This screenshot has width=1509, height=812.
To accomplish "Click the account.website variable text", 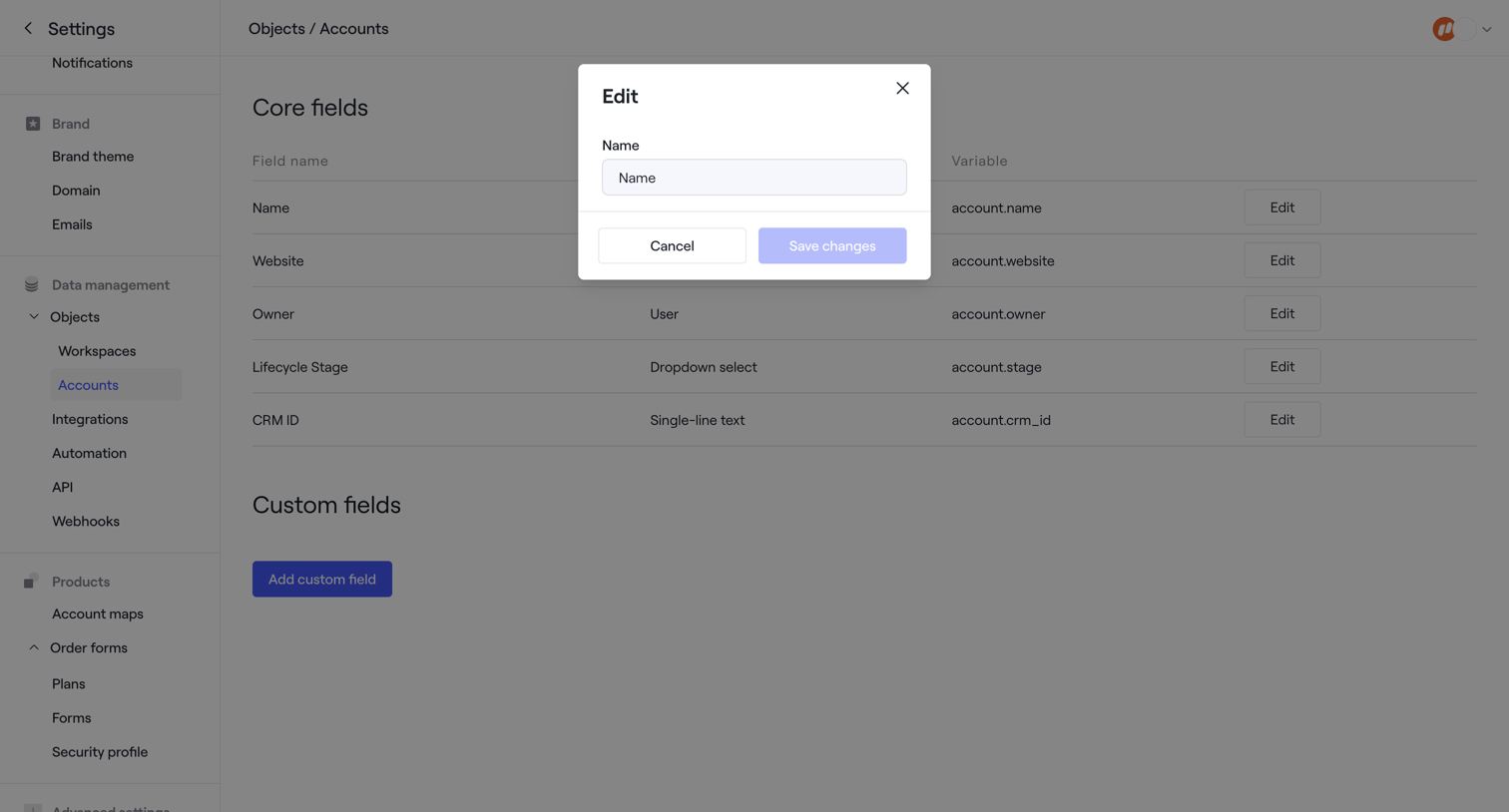I will pyautogui.click(x=1003, y=260).
